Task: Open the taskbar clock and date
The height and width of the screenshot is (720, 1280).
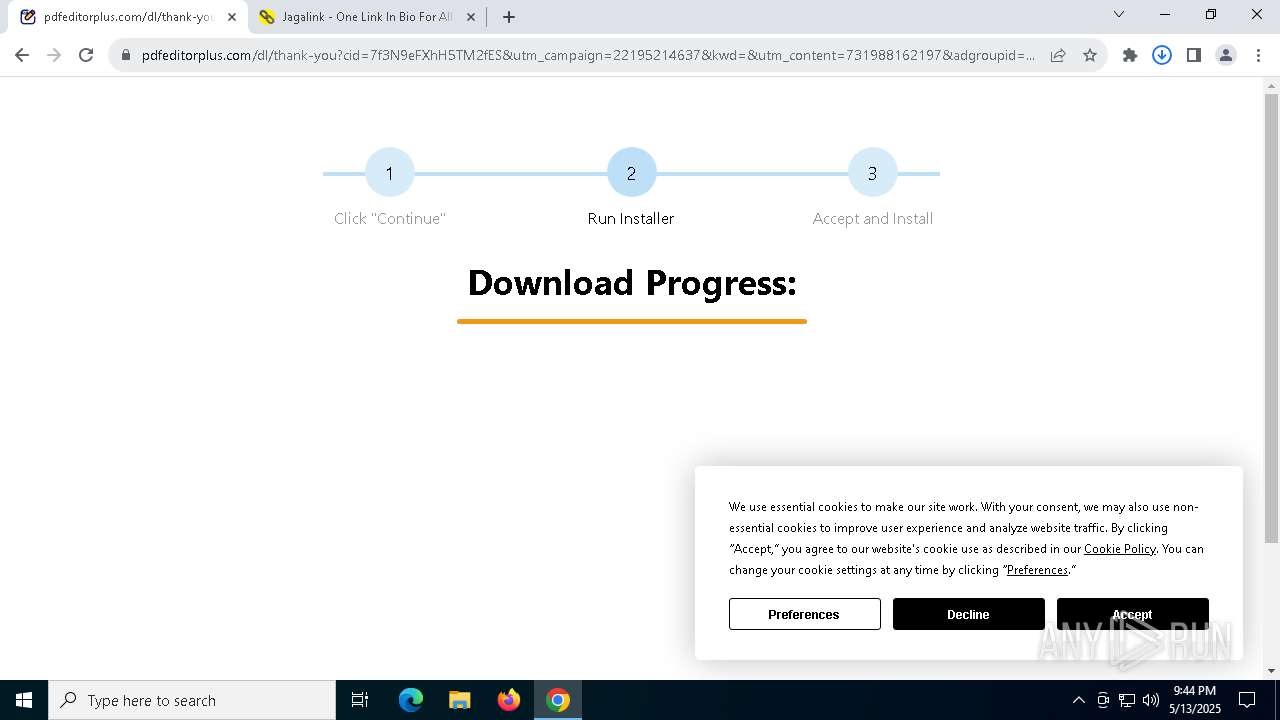Action: coord(1195,700)
